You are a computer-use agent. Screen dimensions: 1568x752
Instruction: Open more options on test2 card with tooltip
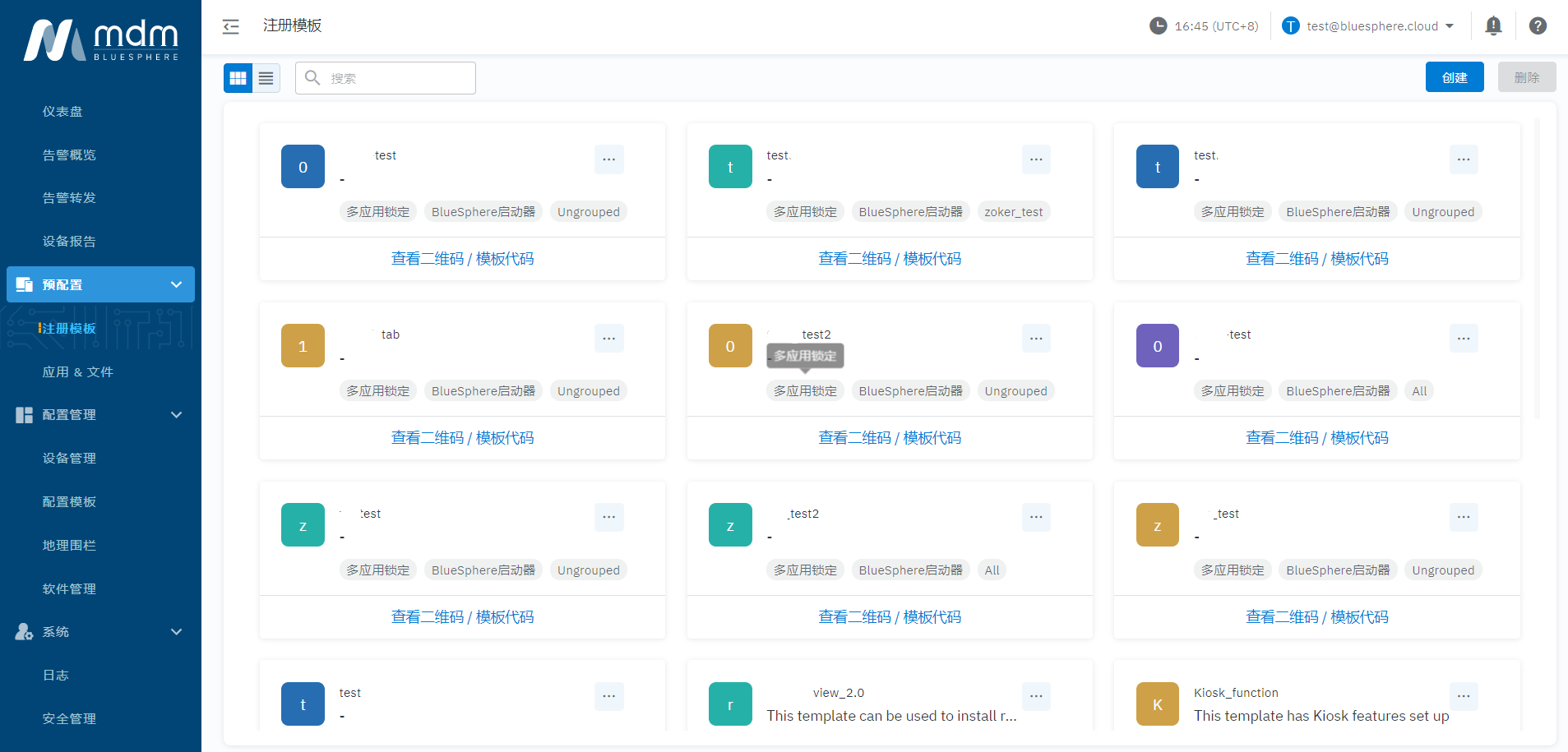pyautogui.click(x=1035, y=338)
